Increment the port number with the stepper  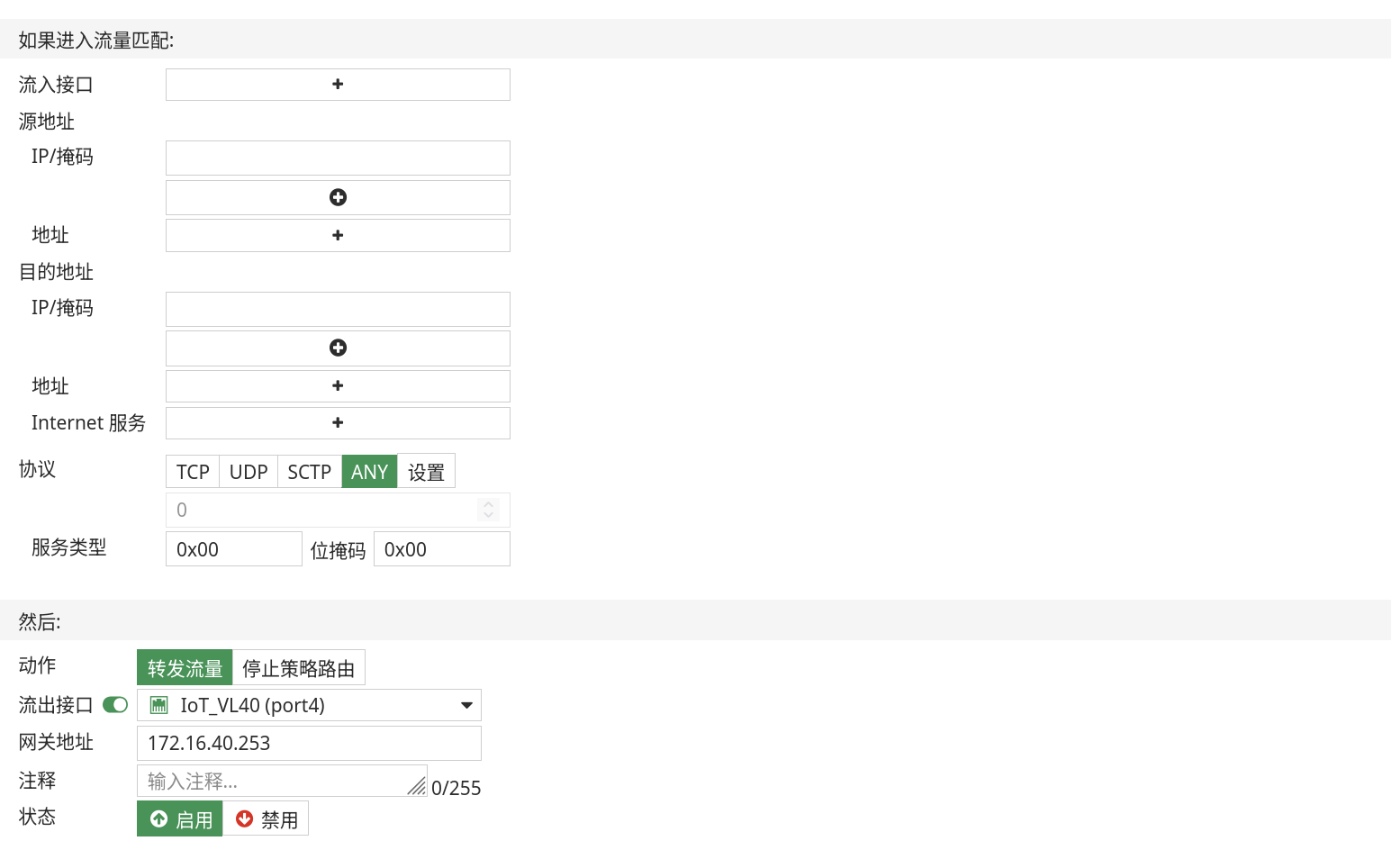(488, 505)
